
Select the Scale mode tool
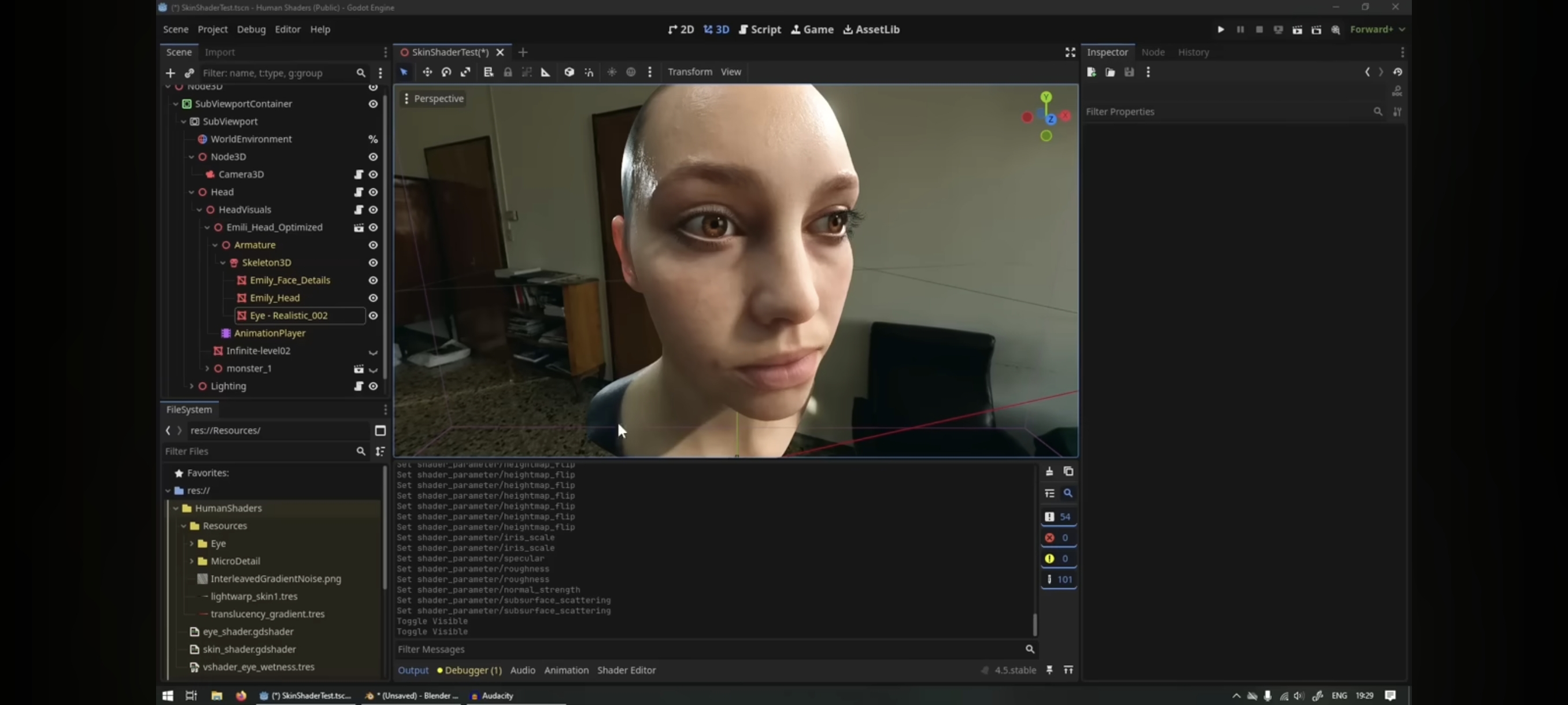click(465, 72)
